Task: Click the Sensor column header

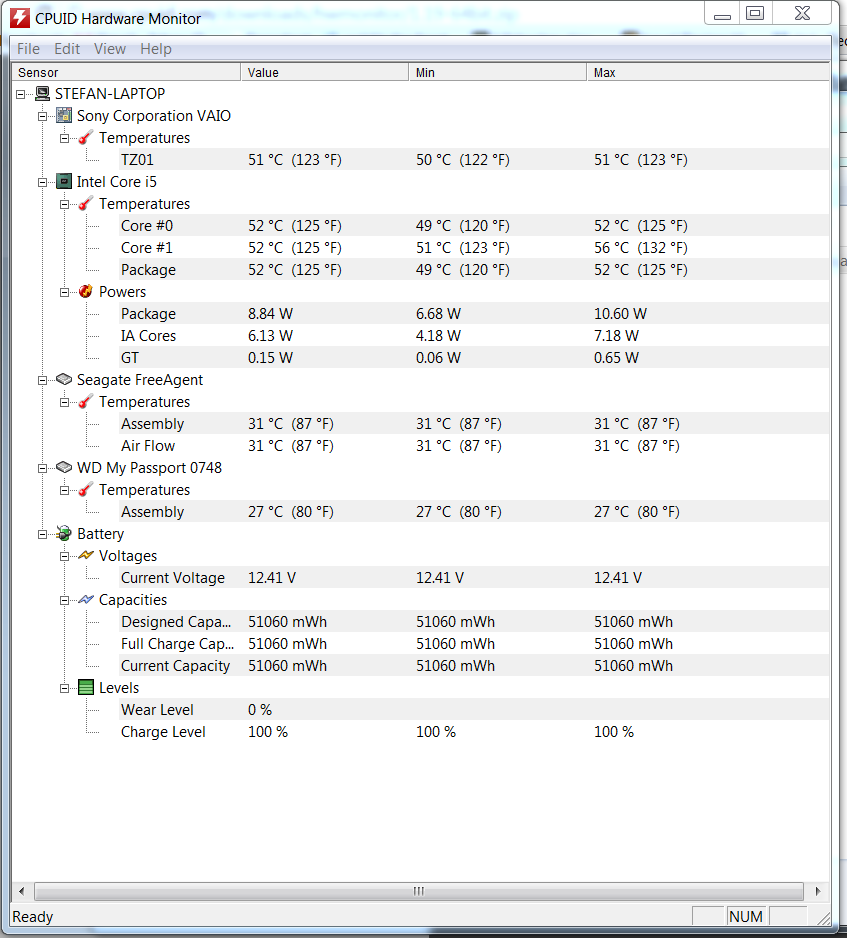Action: pyautogui.click(x=126, y=72)
